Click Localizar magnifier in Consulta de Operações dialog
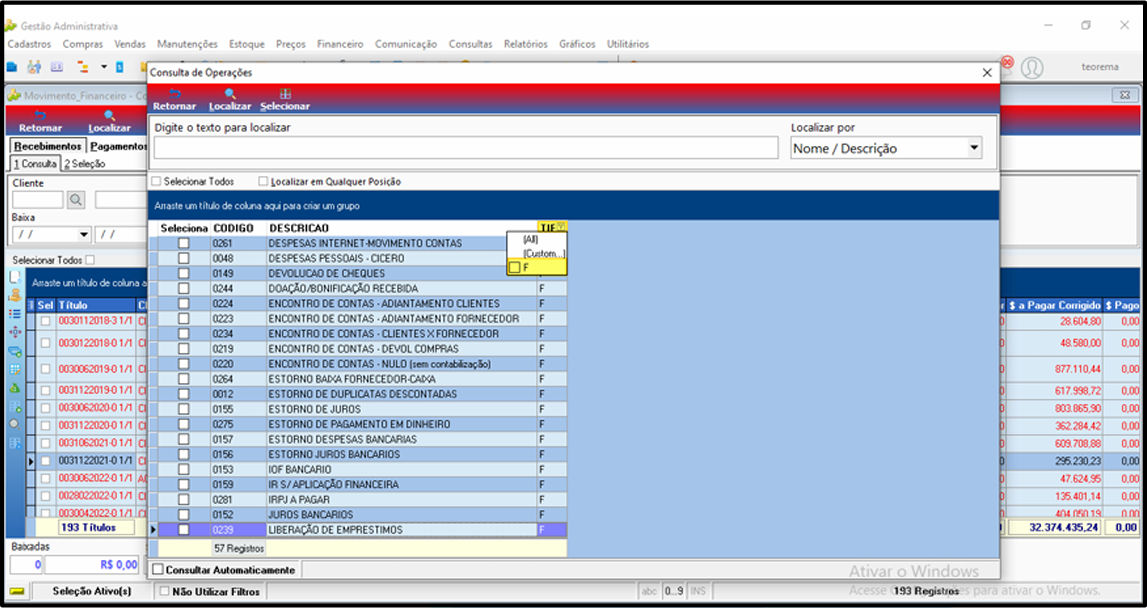This screenshot has height=608, width=1147. (x=230, y=94)
